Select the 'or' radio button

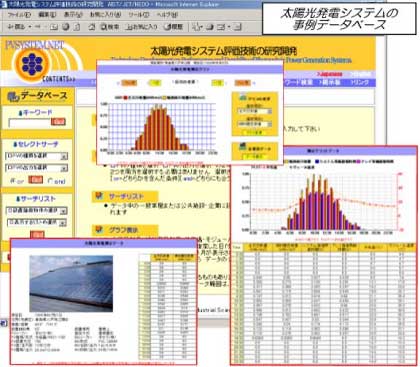pos(13,181)
